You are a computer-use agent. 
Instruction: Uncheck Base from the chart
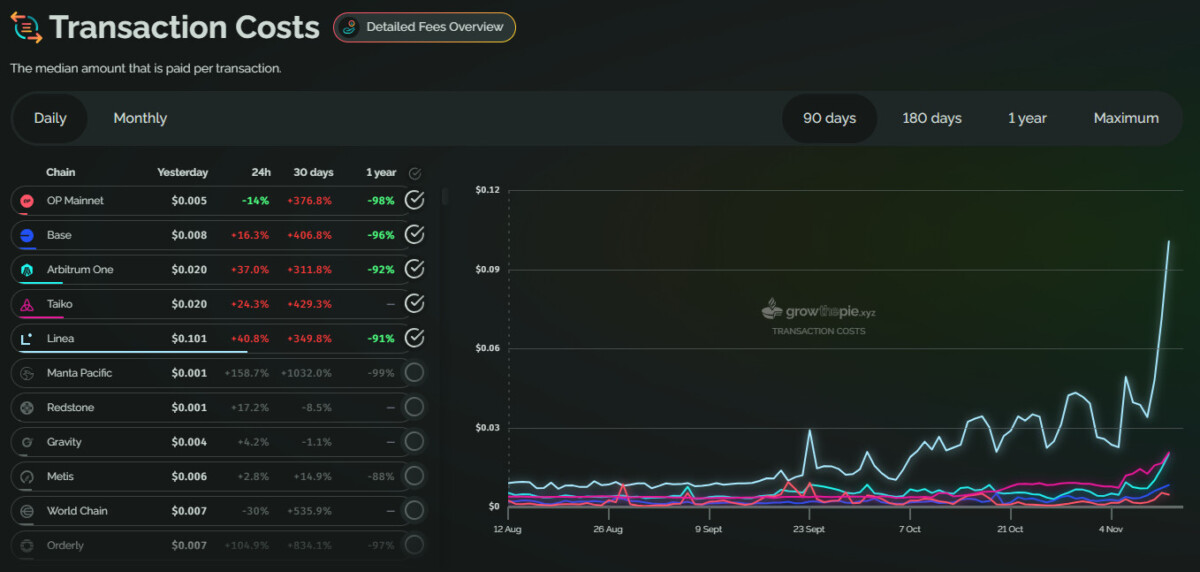(414, 235)
